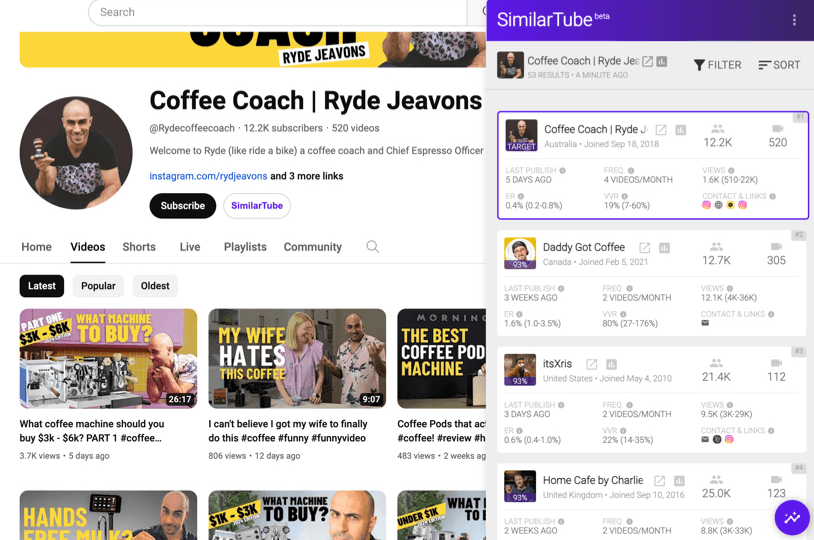
Task: Open the email icon in Daddy Got Coffee card
Action: click(x=705, y=323)
